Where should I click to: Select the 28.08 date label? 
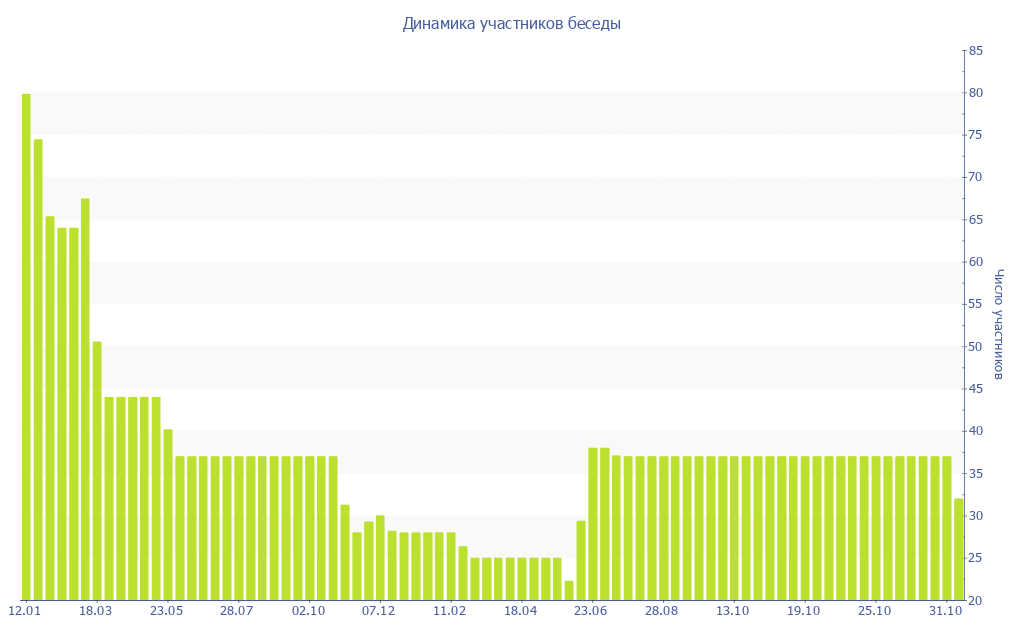click(x=662, y=610)
